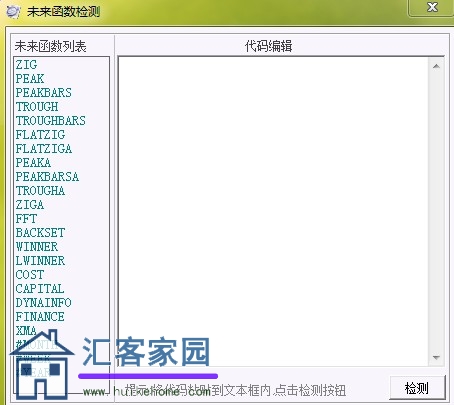Select PEAKA in the function list
The image size is (454, 405).
coord(33,162)
